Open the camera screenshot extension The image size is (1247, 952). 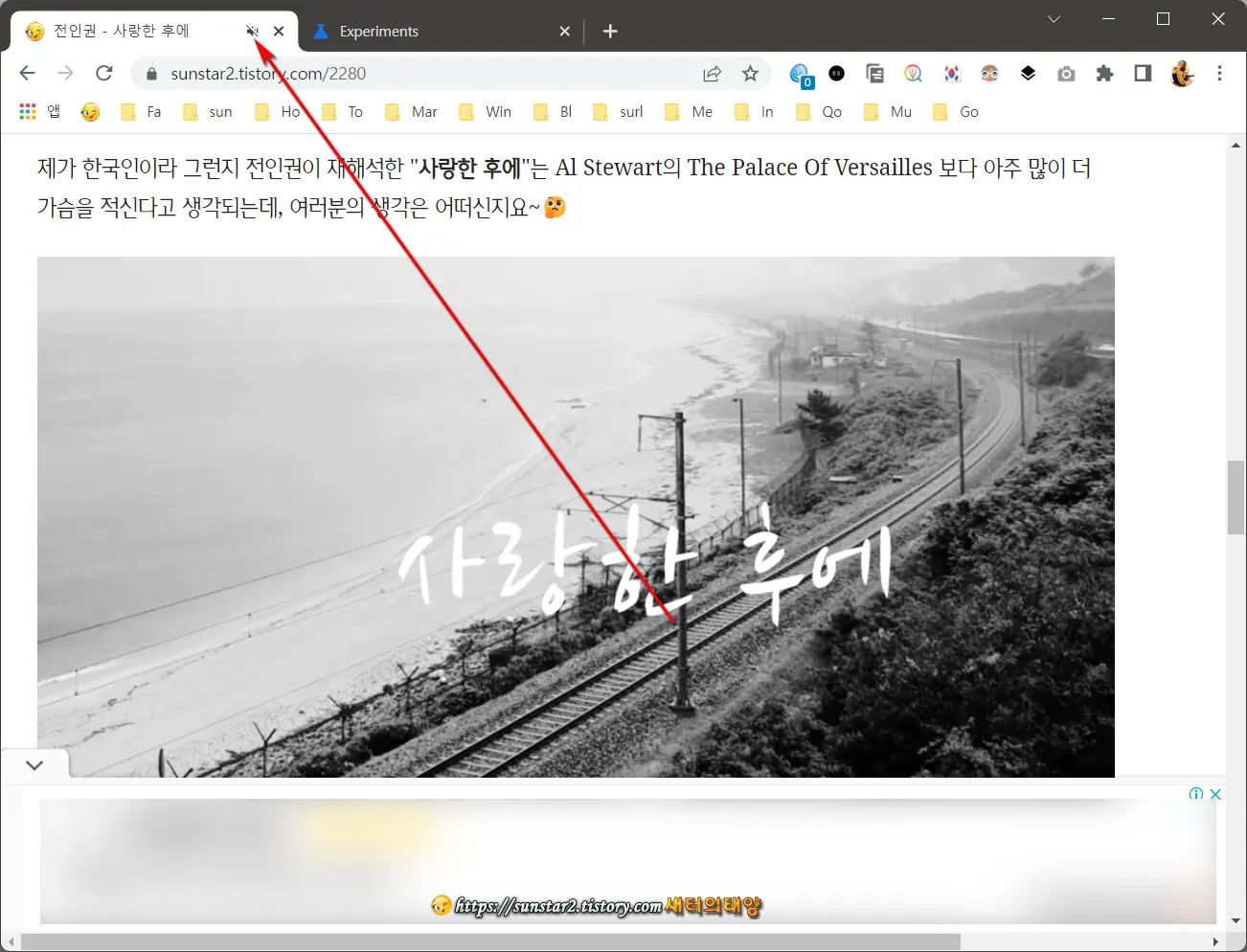pos(1066,74)
